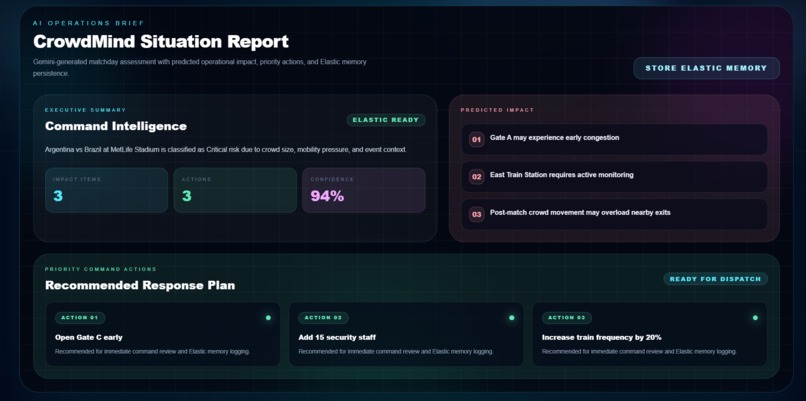This screenshot has width=806, height=401.
Task: Click the description under Add 15 security staff
Action: tap(396, 352)
